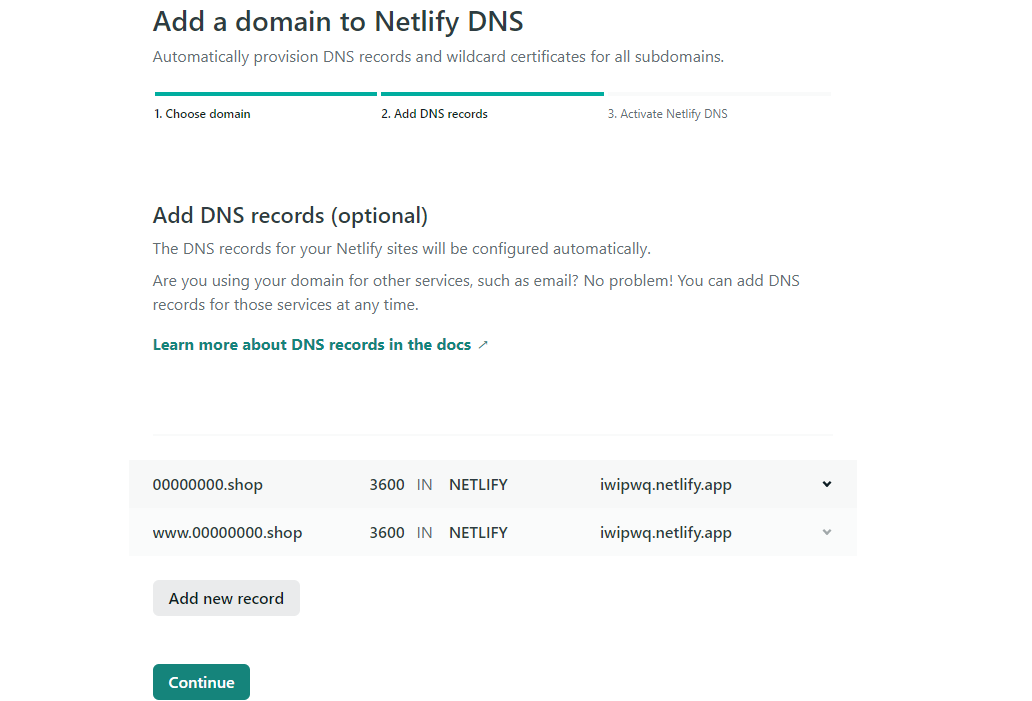Select step 2 Add DNS records
Screen dimensions: 1032x701
pyautogui.click(x=434, y=114)
